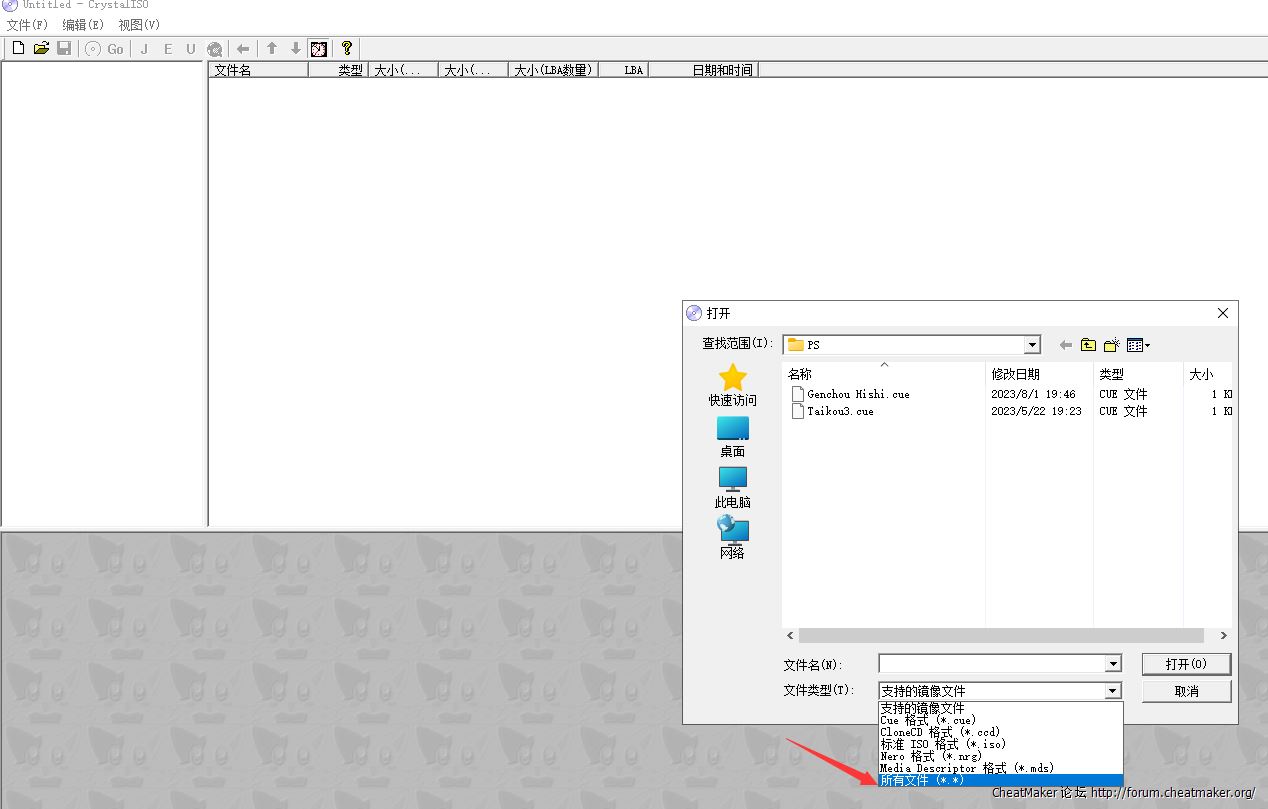Viewport: 1268px width, 809px height.
Task: Create a new folder using the dialog icon
Action: coord(1111,345)
